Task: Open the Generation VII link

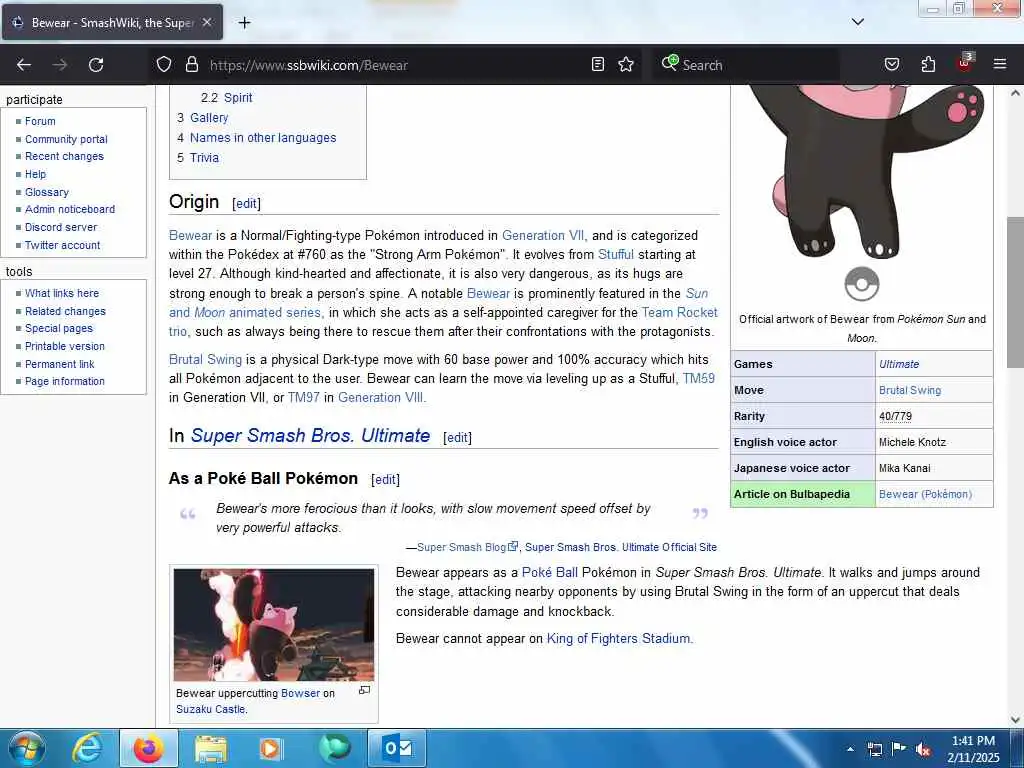Action: pos(543,236)
